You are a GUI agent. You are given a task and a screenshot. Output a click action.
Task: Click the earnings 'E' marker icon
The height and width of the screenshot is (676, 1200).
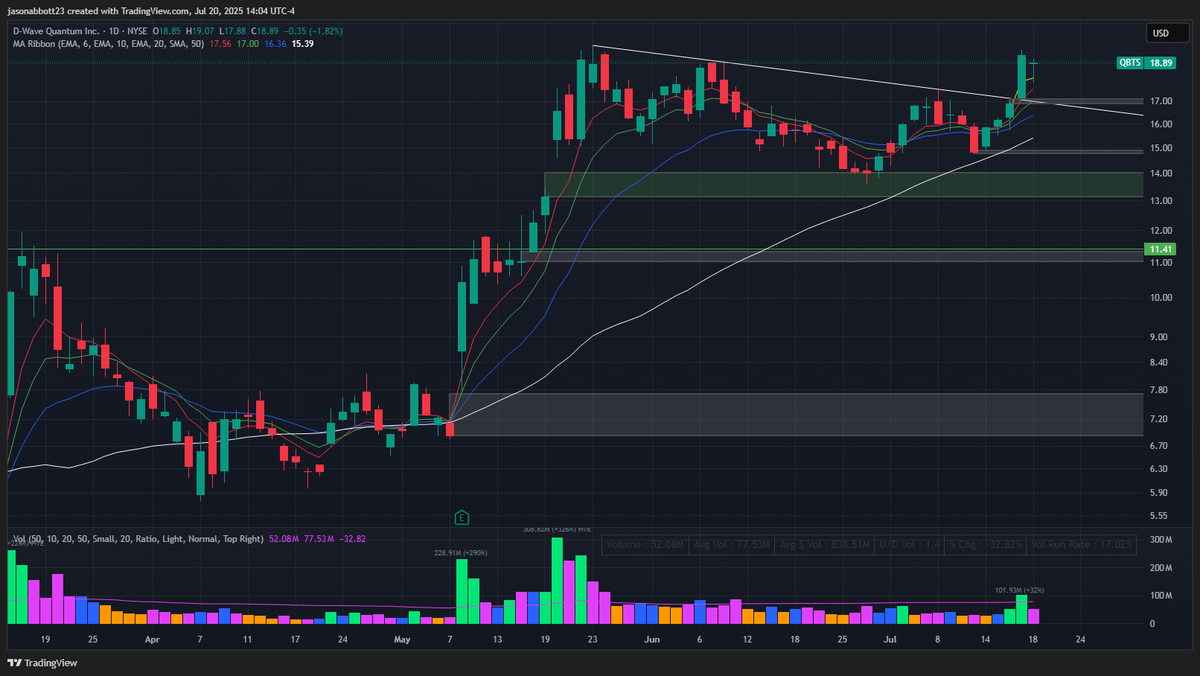click(x=461, y=517)
